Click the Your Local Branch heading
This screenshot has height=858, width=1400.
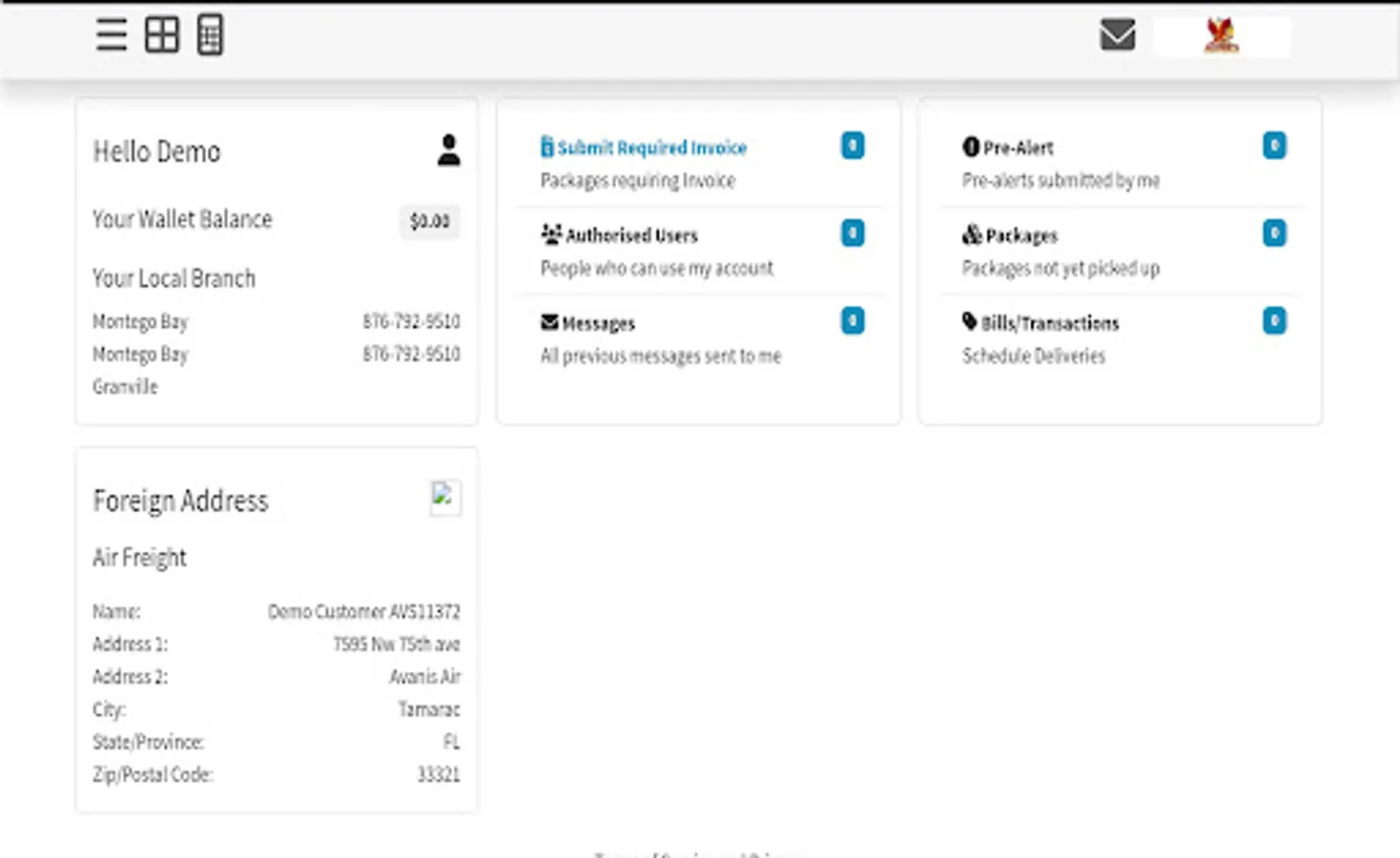coord(174,278)
